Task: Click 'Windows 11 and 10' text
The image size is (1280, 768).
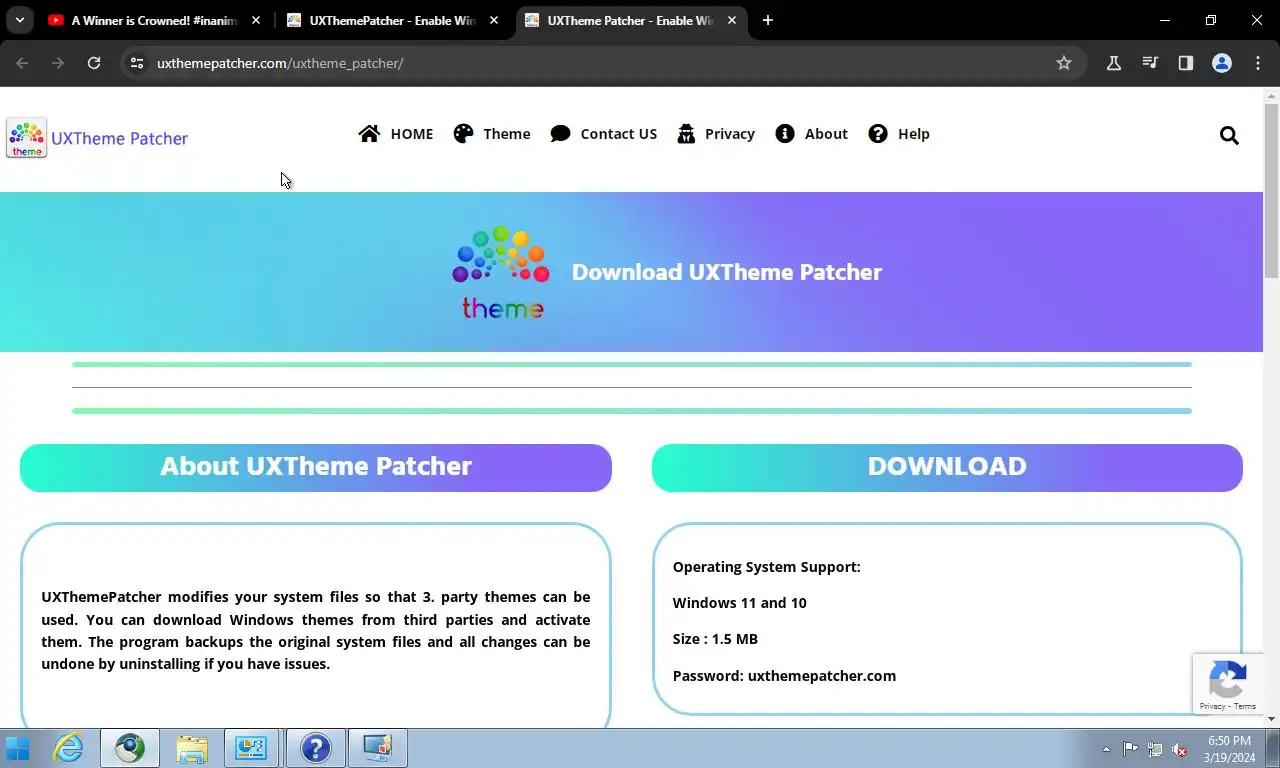Action: click(x=739, y=603)
